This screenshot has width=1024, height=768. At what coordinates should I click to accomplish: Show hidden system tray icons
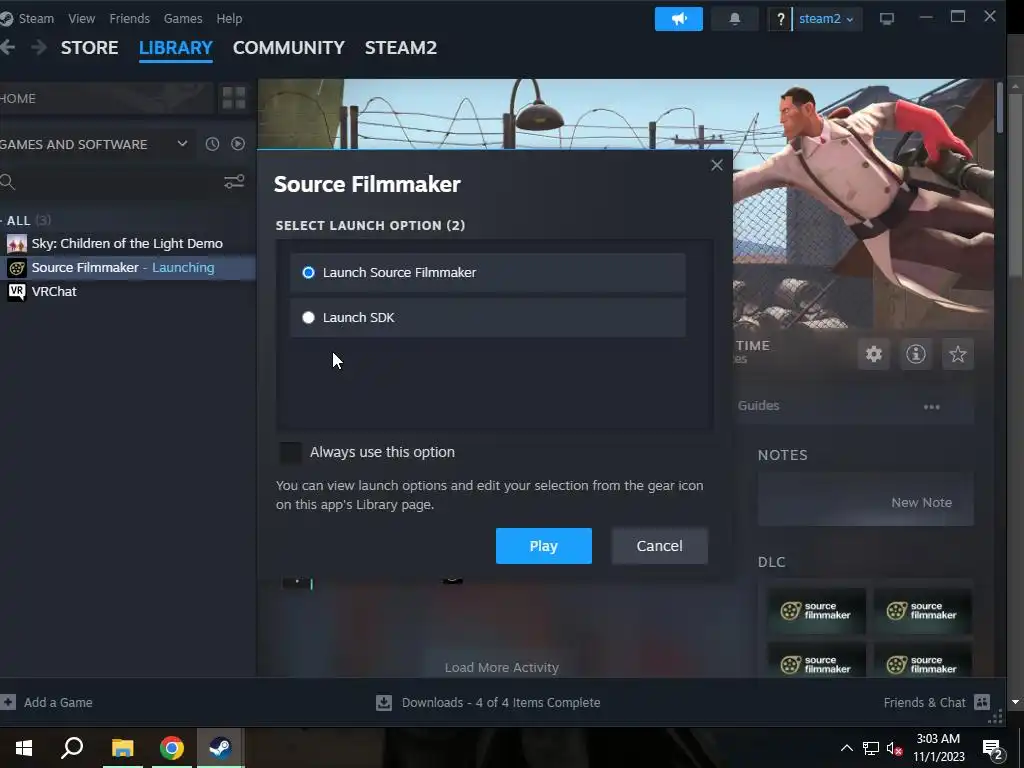(846, 748)
